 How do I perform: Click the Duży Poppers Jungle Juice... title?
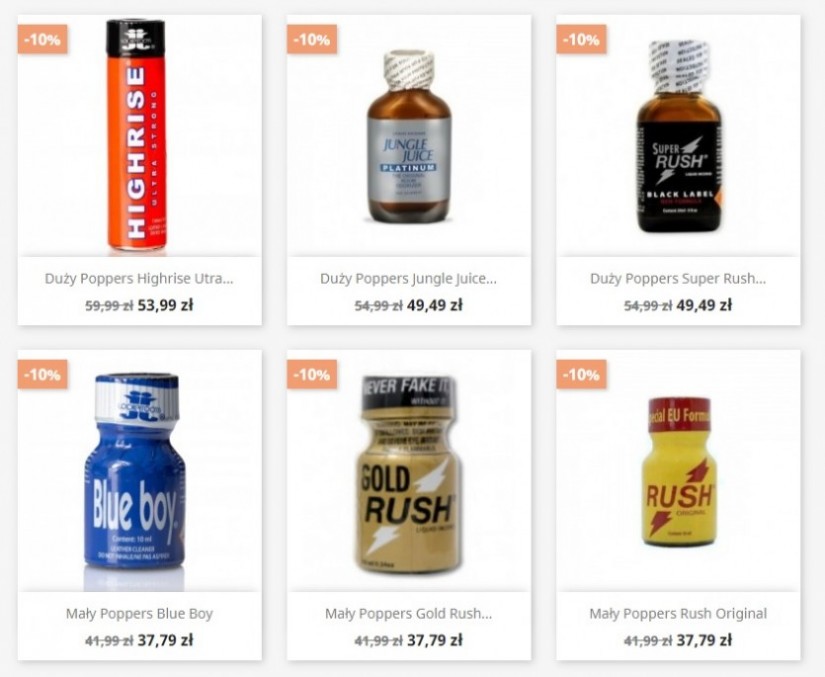pos(408,278)
